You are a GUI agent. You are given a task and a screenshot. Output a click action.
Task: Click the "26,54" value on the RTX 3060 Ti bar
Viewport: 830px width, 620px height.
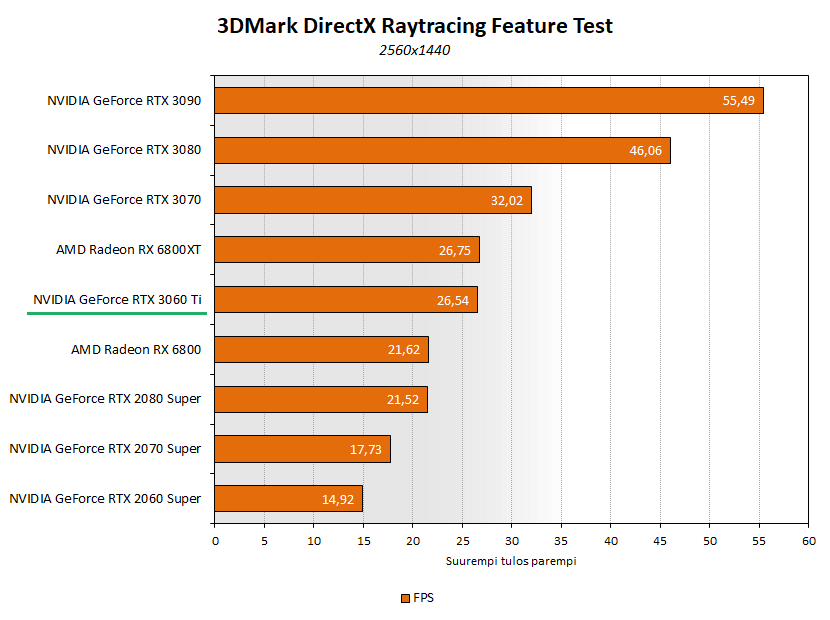point(453,301)
